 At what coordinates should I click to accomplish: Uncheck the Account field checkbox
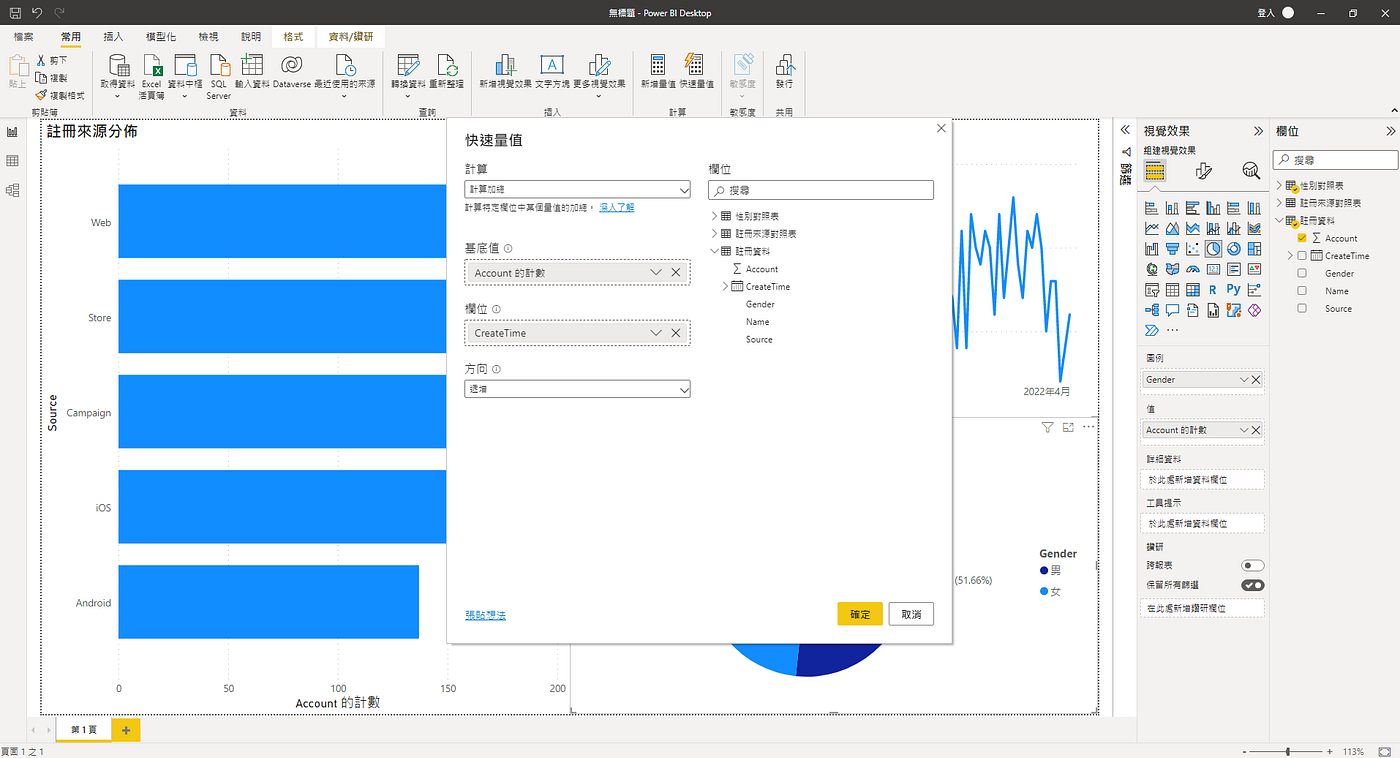(x=1302, y=238)
